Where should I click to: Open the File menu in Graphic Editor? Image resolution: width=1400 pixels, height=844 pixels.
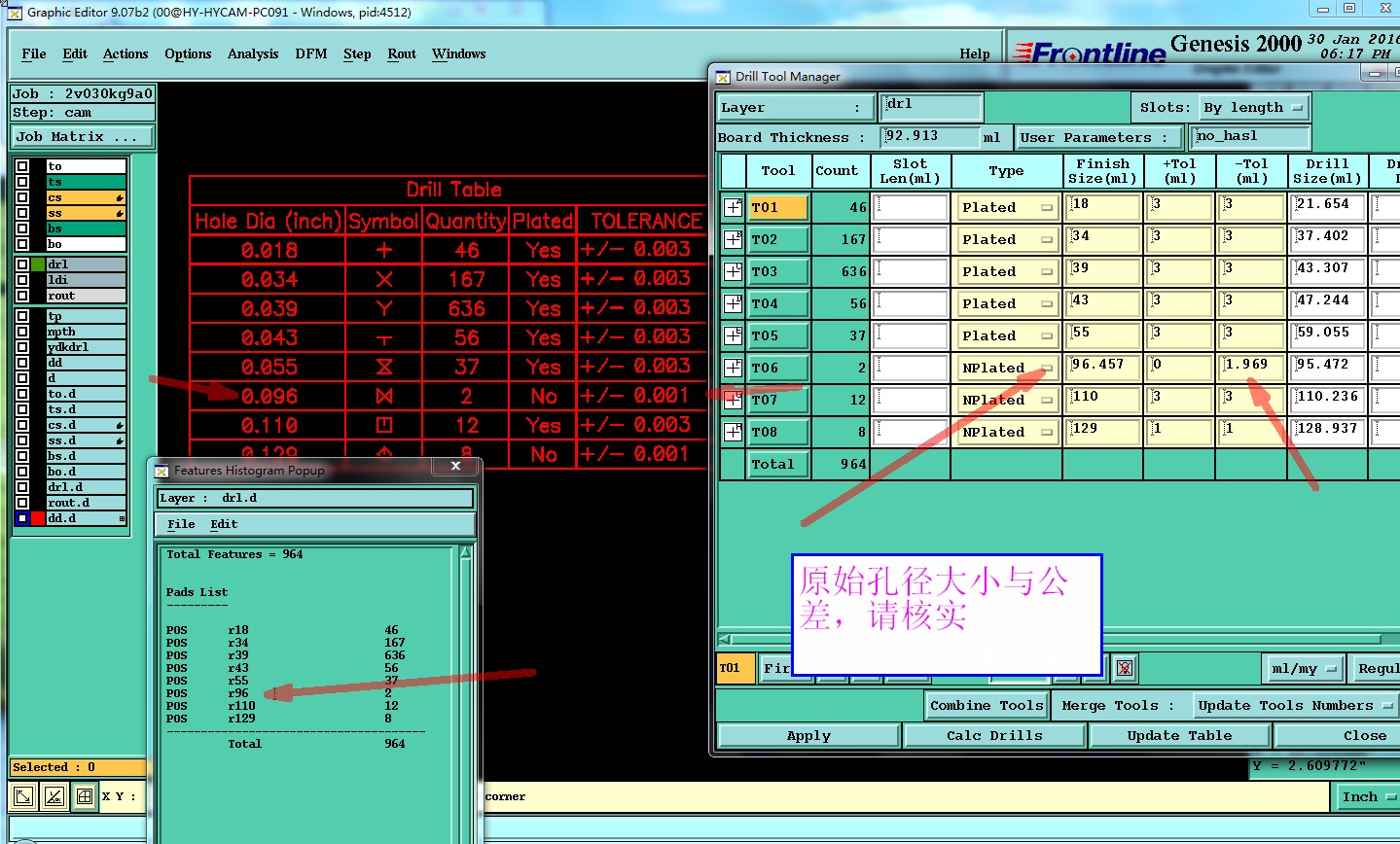(x=34, y=54)
